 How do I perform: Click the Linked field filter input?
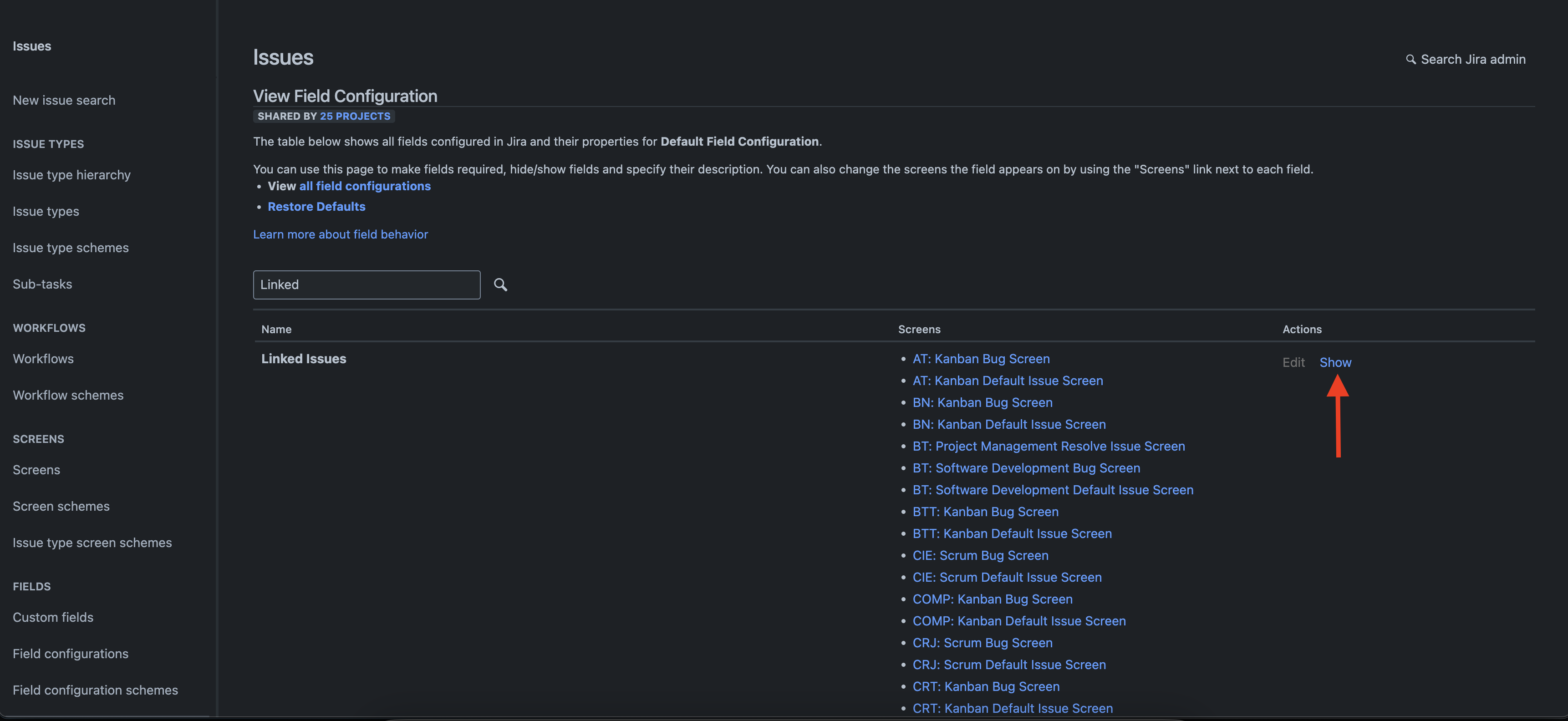point(367,285)
